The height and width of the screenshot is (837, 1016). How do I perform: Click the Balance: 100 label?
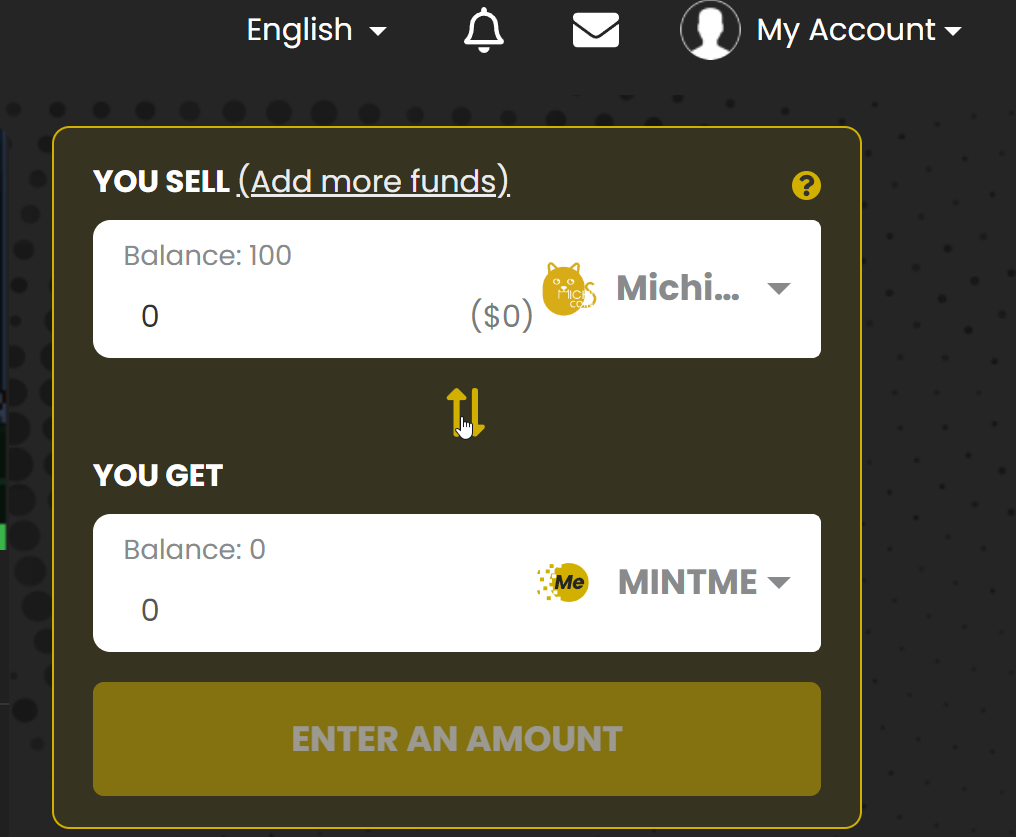point(207,256)
